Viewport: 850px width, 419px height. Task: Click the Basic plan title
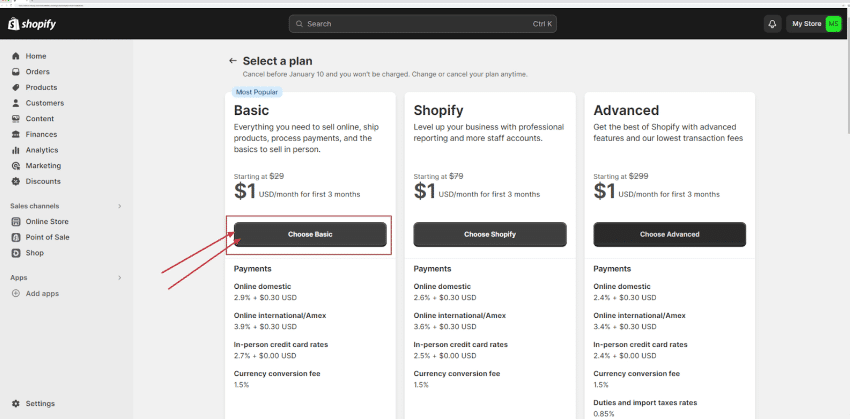tap(252, 111)
